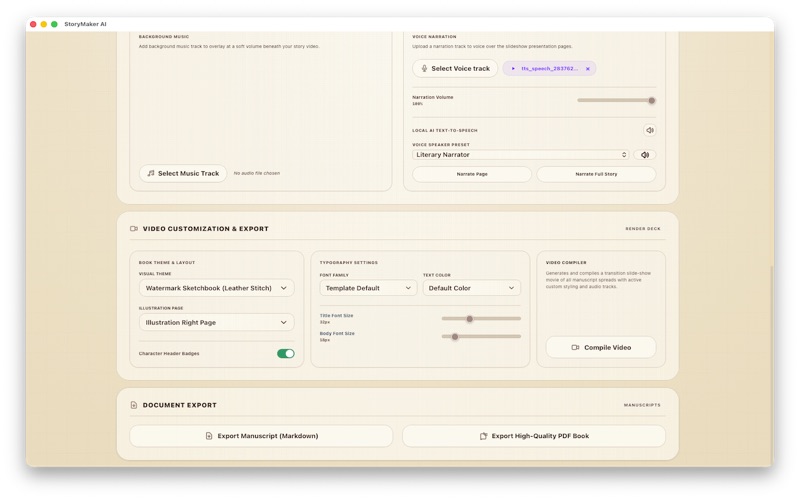Click the TYPOGRAPHY SETTINGS label

(x=348, y=263)
